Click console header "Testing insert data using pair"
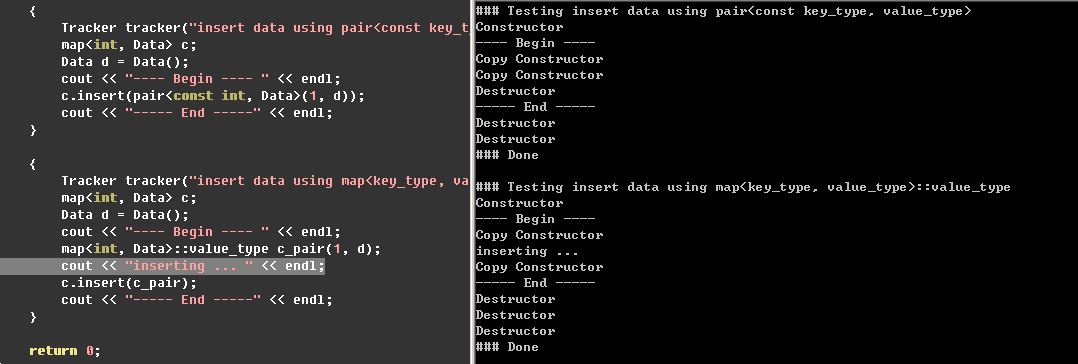 coord(723,11)
